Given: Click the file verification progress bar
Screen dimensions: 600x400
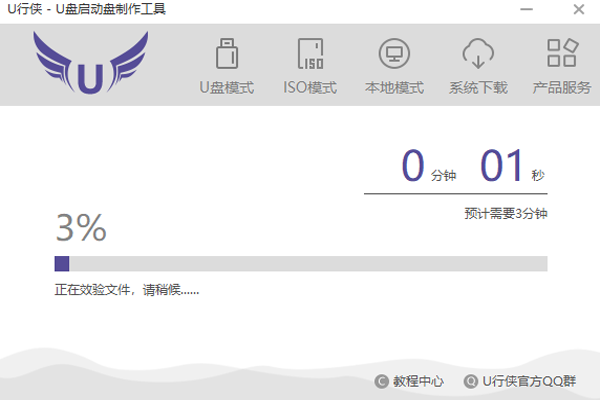Looking at the screenshot, I should point(300,264).
